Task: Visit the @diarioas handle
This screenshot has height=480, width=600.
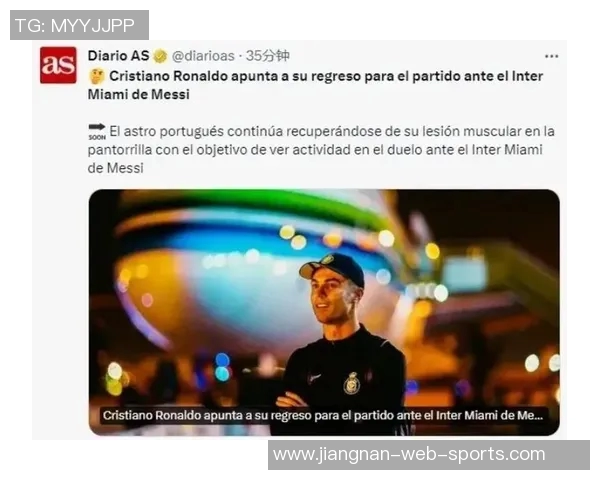Action: (x=203, y=56)
